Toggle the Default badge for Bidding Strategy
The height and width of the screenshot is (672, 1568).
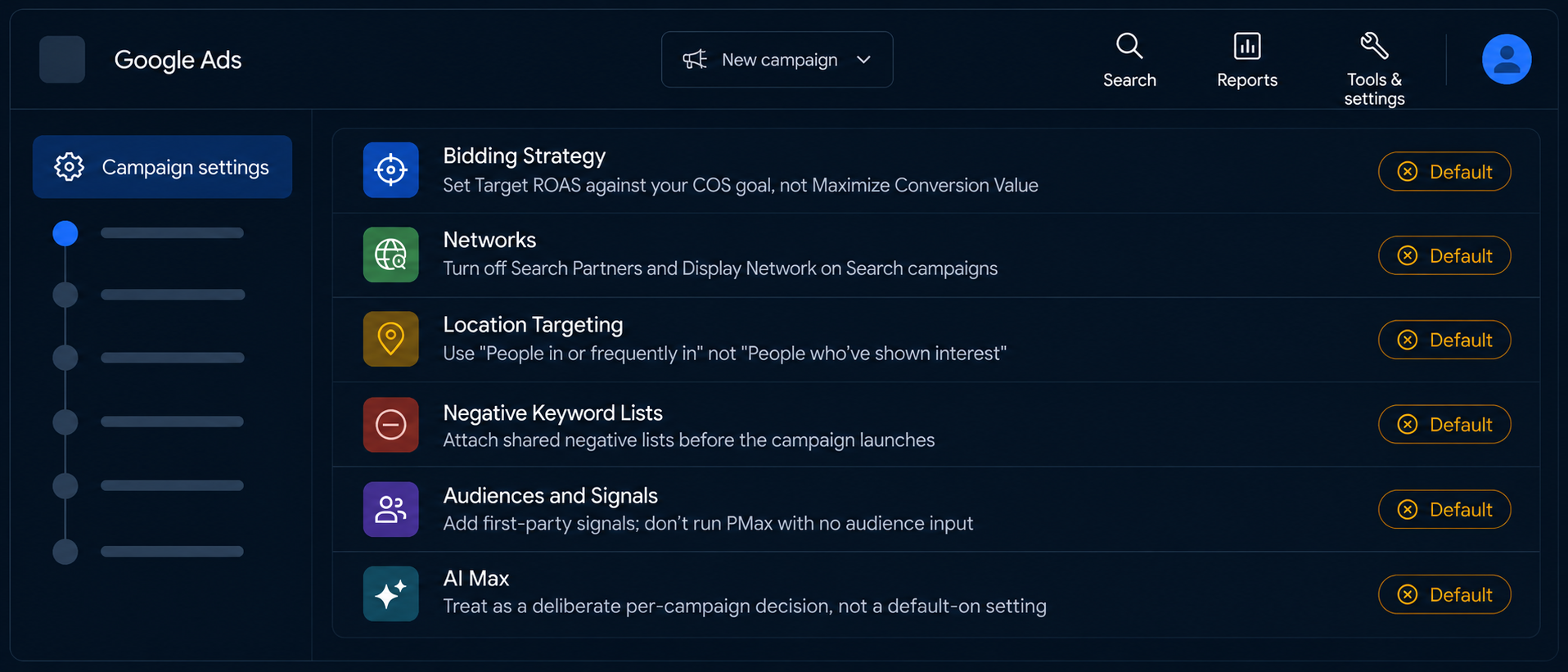pos(1444,172)
